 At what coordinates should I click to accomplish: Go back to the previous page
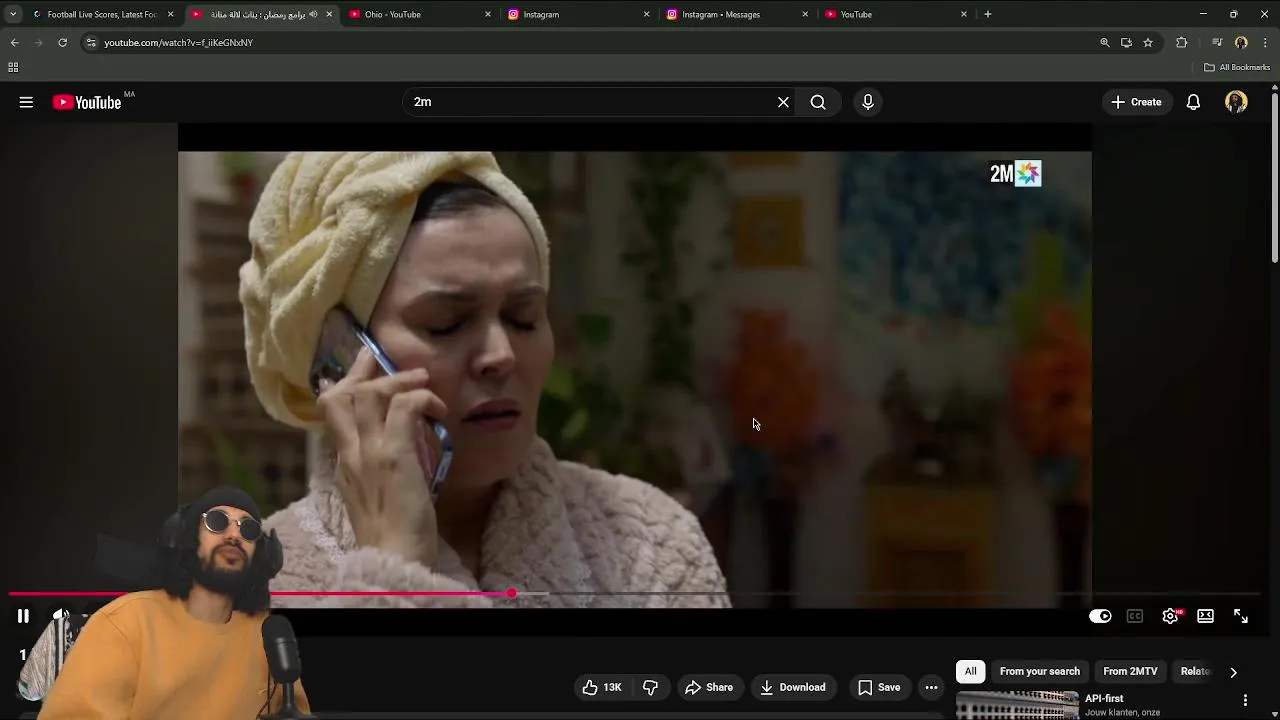14,42
